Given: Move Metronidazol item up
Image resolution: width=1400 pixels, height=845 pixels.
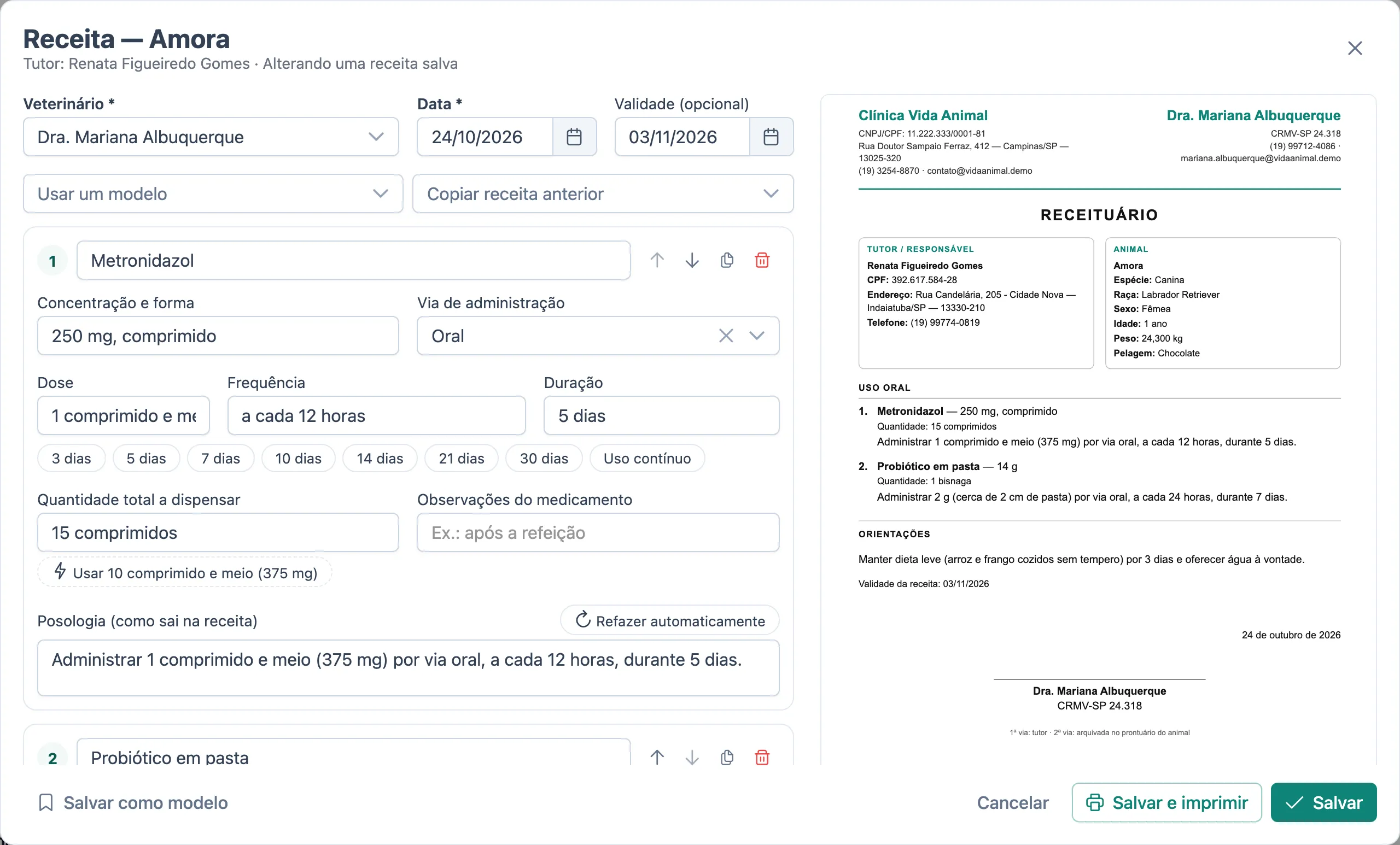Looking at the screenshot, I should [x=657, y=260].
